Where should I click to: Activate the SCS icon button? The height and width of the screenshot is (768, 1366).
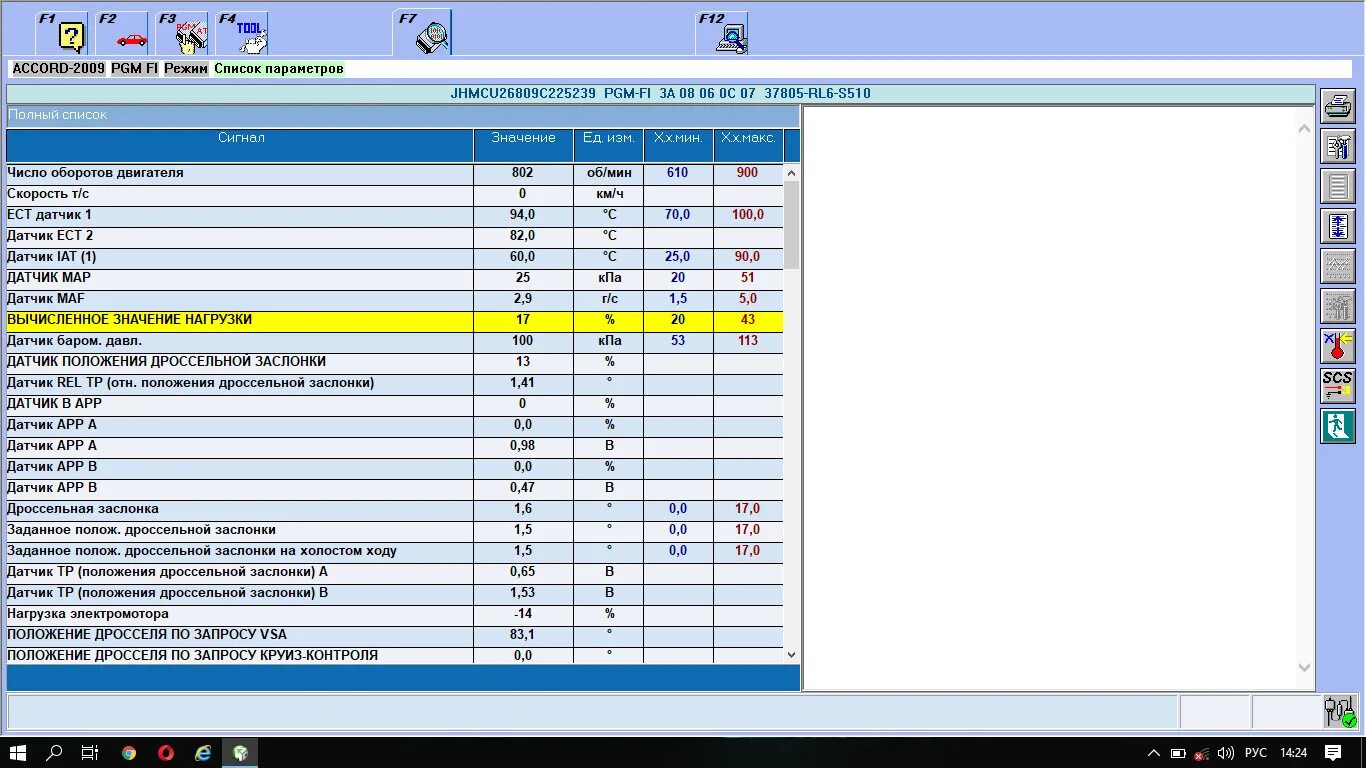(1338, 385)
